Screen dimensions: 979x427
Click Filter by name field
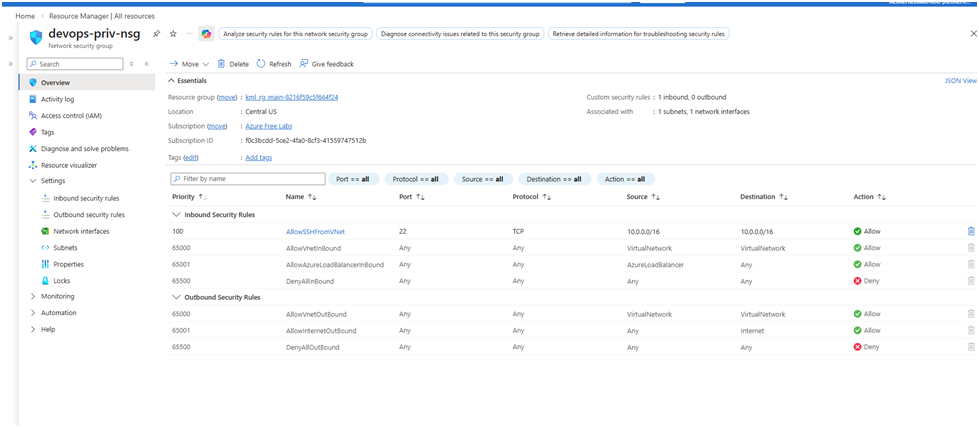tap(248, 179)
